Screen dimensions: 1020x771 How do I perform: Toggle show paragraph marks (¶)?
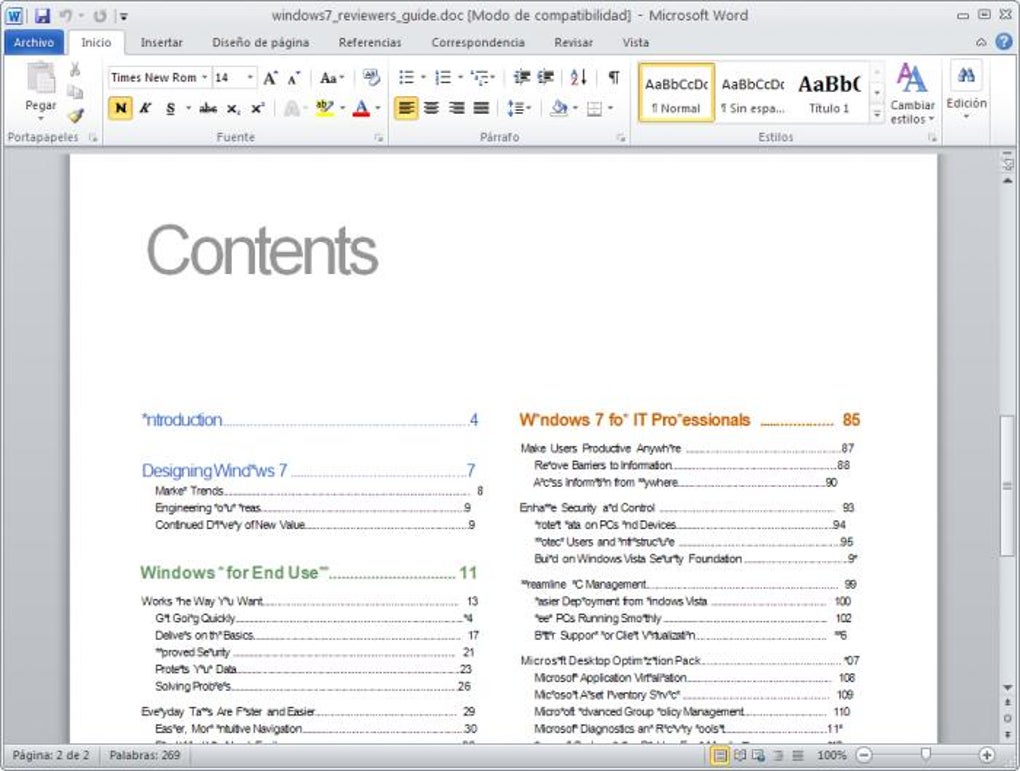613,78
